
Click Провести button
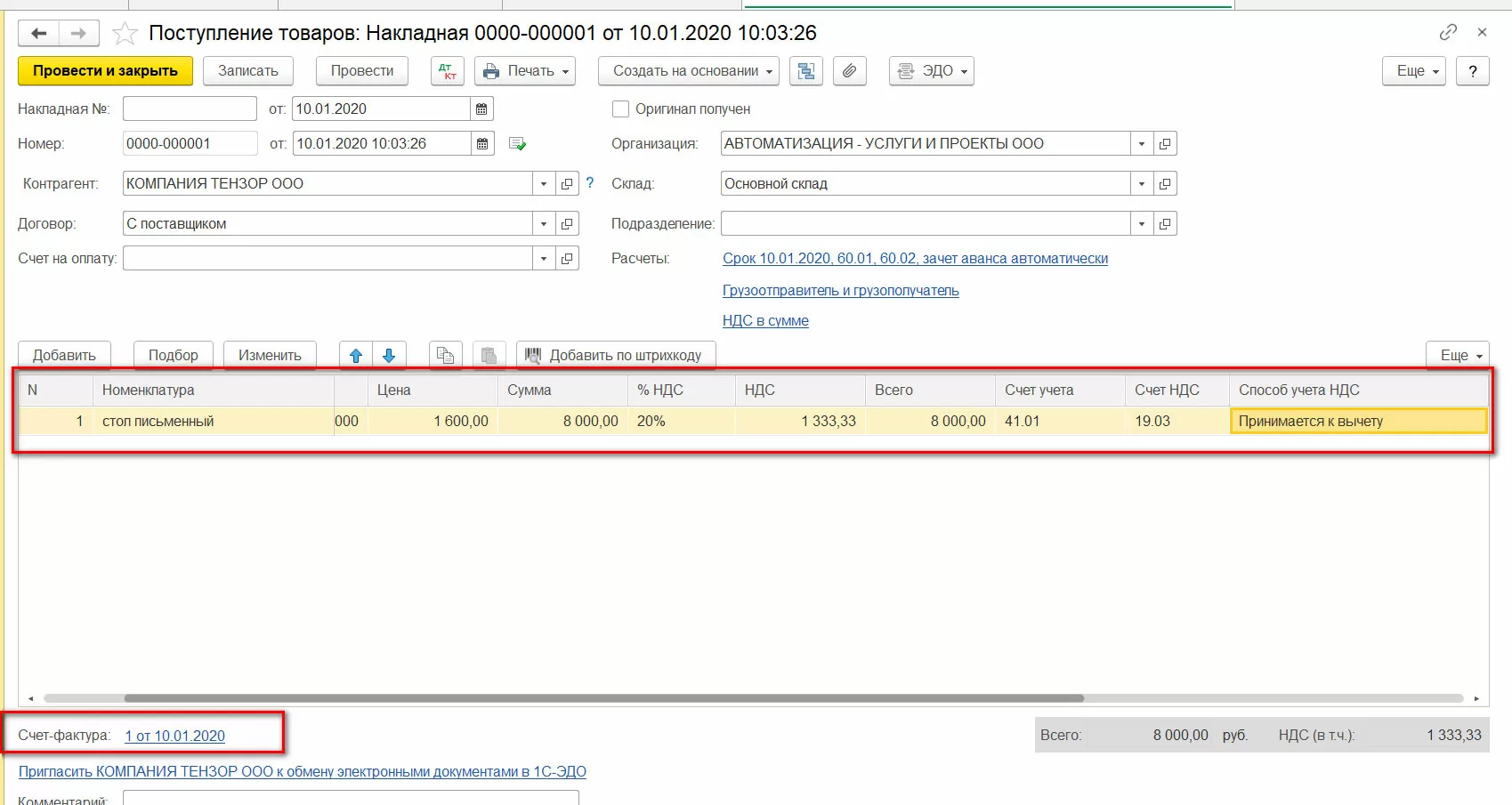pos(362,71)
